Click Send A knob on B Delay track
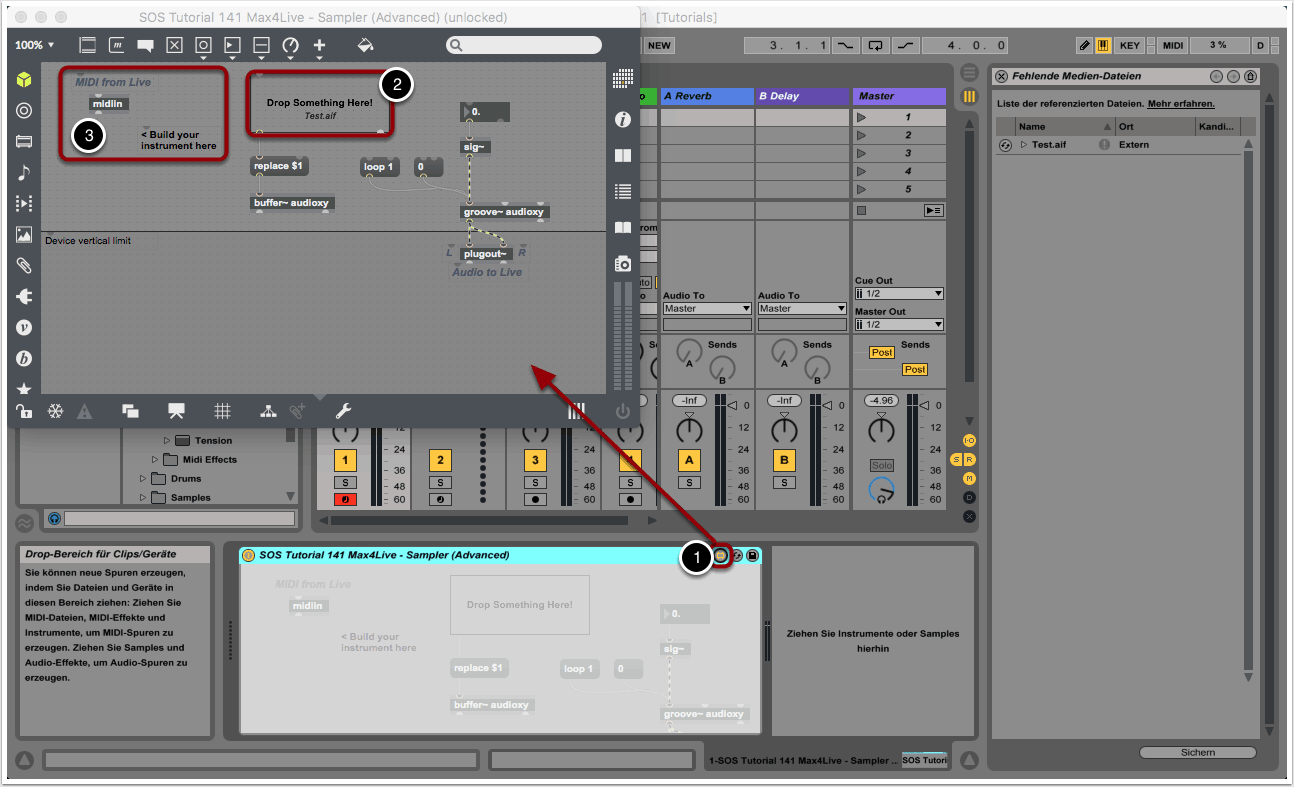Screen dimensions: 1294x787 784,351
